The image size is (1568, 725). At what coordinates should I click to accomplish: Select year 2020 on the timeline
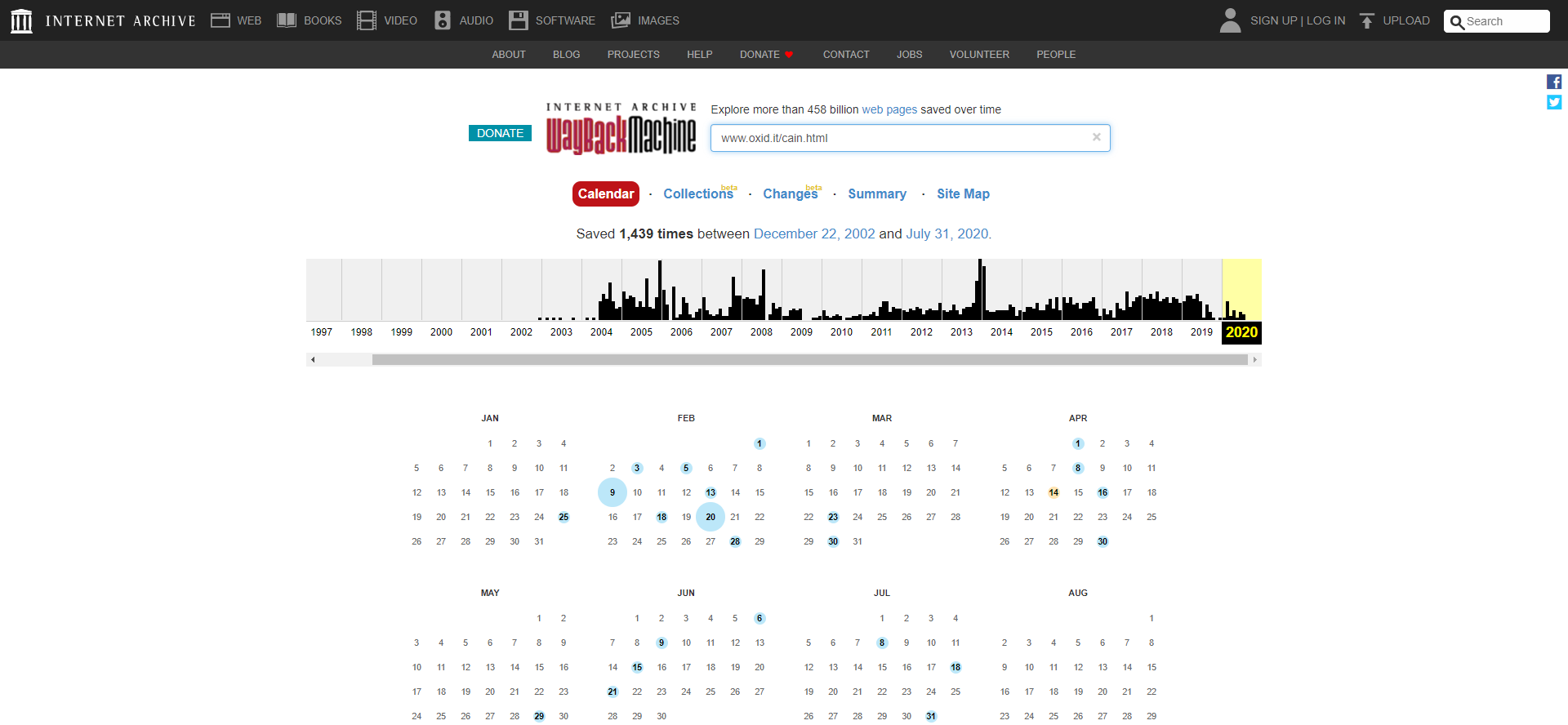point(1241,332)
